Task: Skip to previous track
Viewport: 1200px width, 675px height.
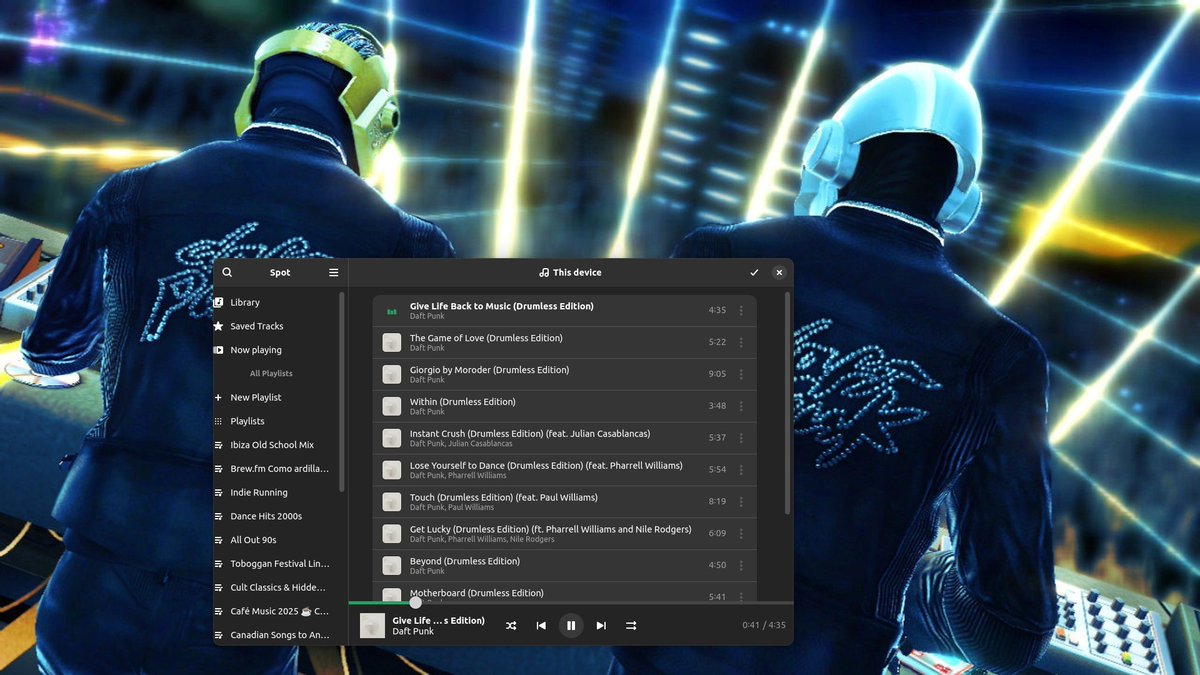Action: point(541,625)
